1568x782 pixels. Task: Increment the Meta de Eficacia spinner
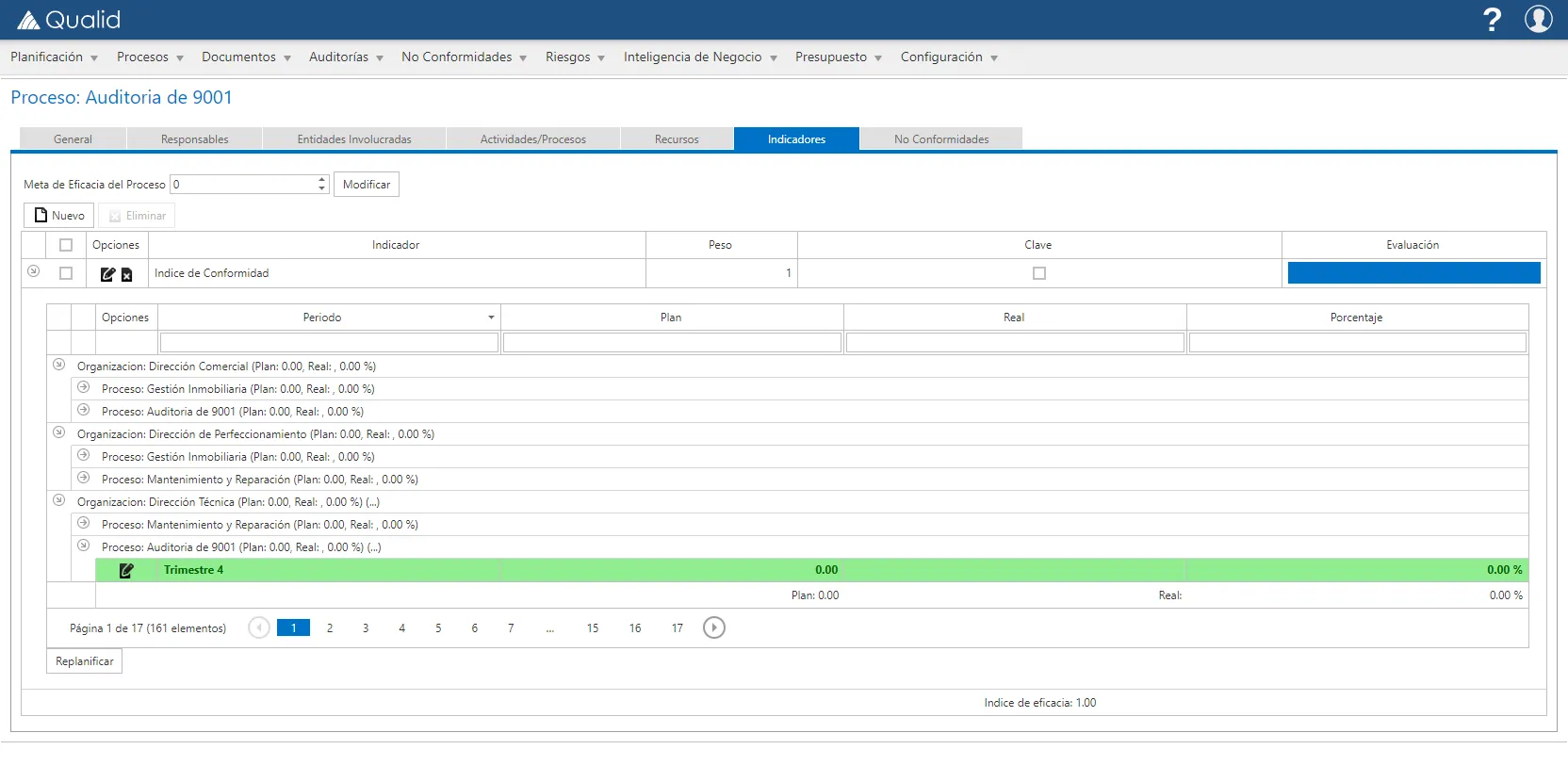tap(322, 179)
